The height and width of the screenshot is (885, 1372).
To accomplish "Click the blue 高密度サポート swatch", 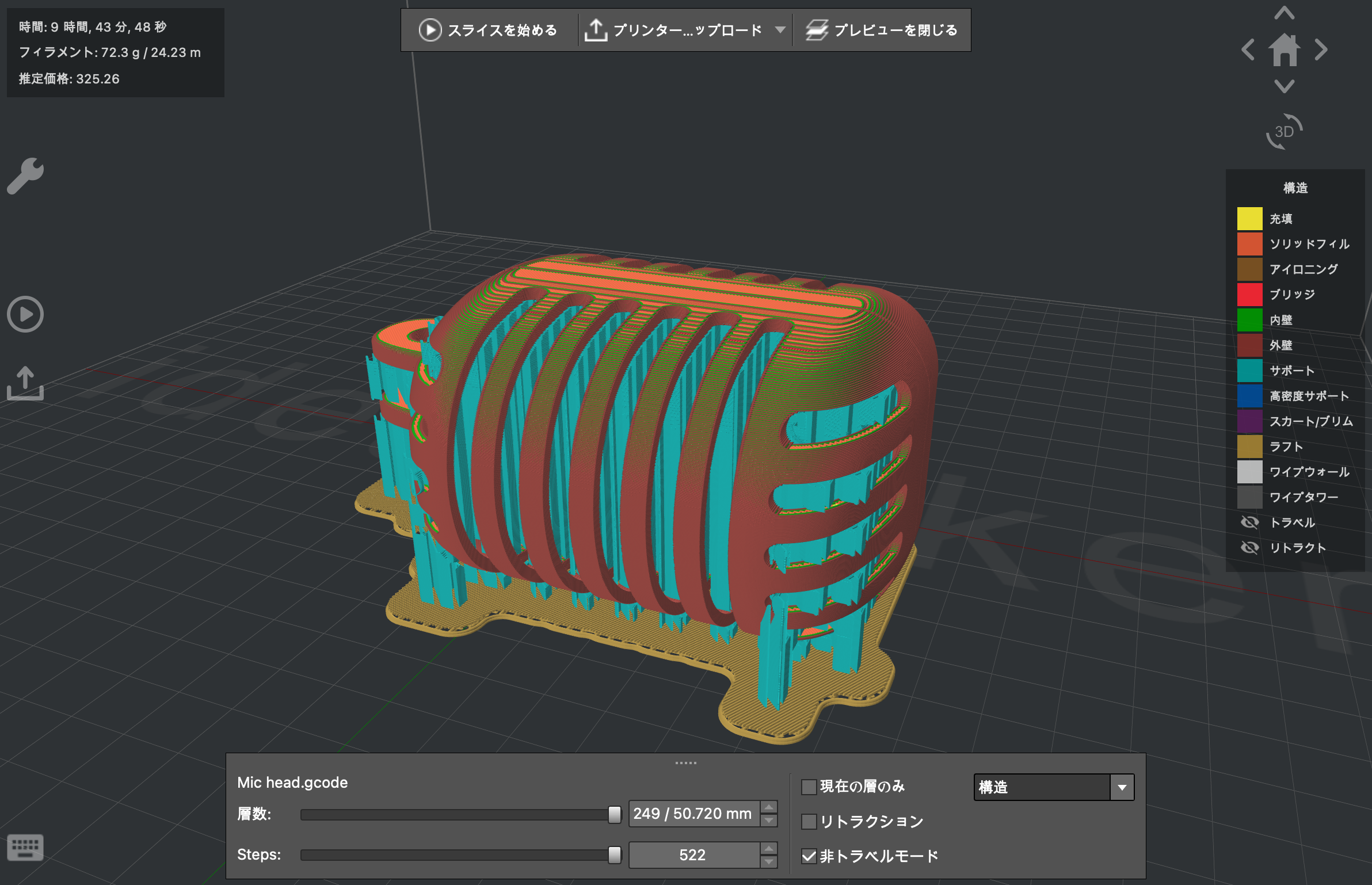I will click(x=1249, y=396).
